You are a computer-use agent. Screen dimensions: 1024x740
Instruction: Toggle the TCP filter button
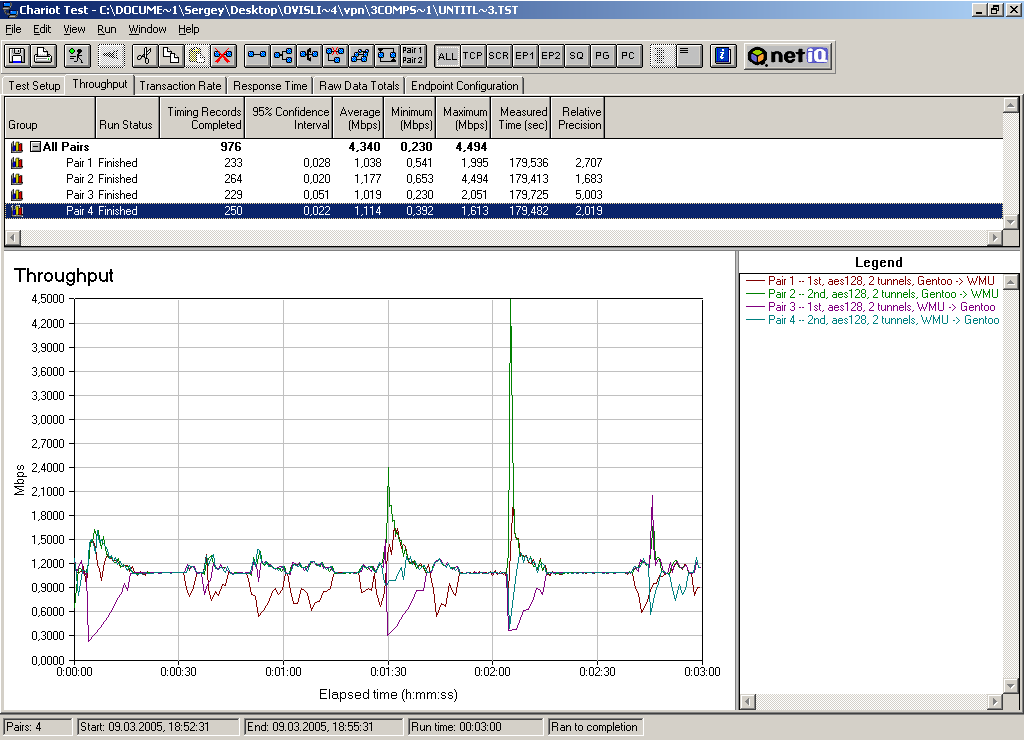pos(473,56)
